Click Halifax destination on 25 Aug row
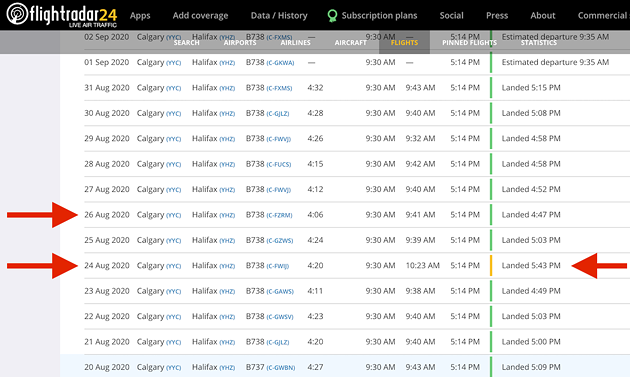Screen dimensions: 630x377 coord(205,240)
